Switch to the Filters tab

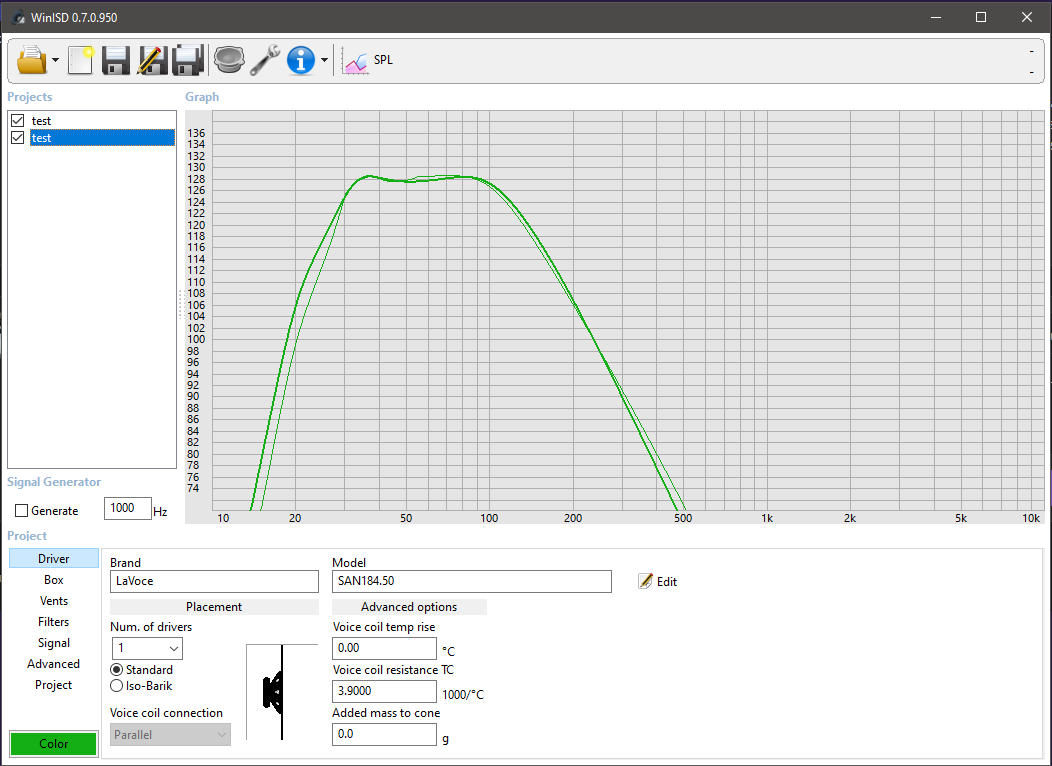tap(54, 622)
